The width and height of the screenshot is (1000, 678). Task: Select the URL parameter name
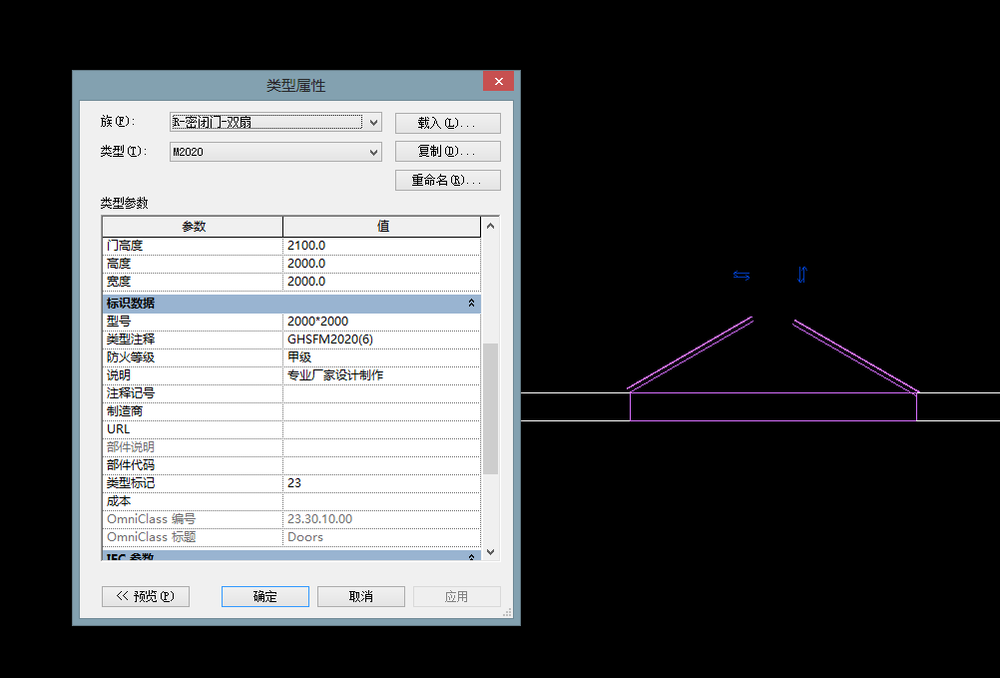pos(193,429)
